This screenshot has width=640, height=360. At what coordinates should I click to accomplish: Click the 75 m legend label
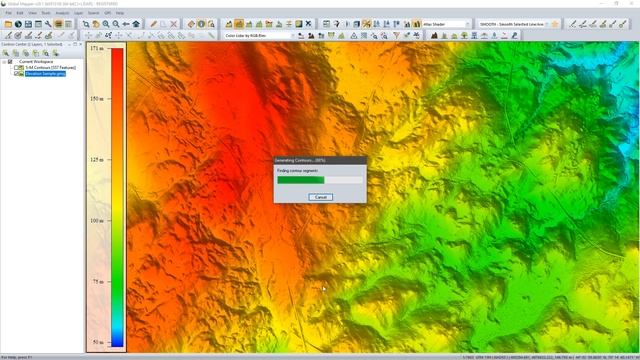pos(98,282)
